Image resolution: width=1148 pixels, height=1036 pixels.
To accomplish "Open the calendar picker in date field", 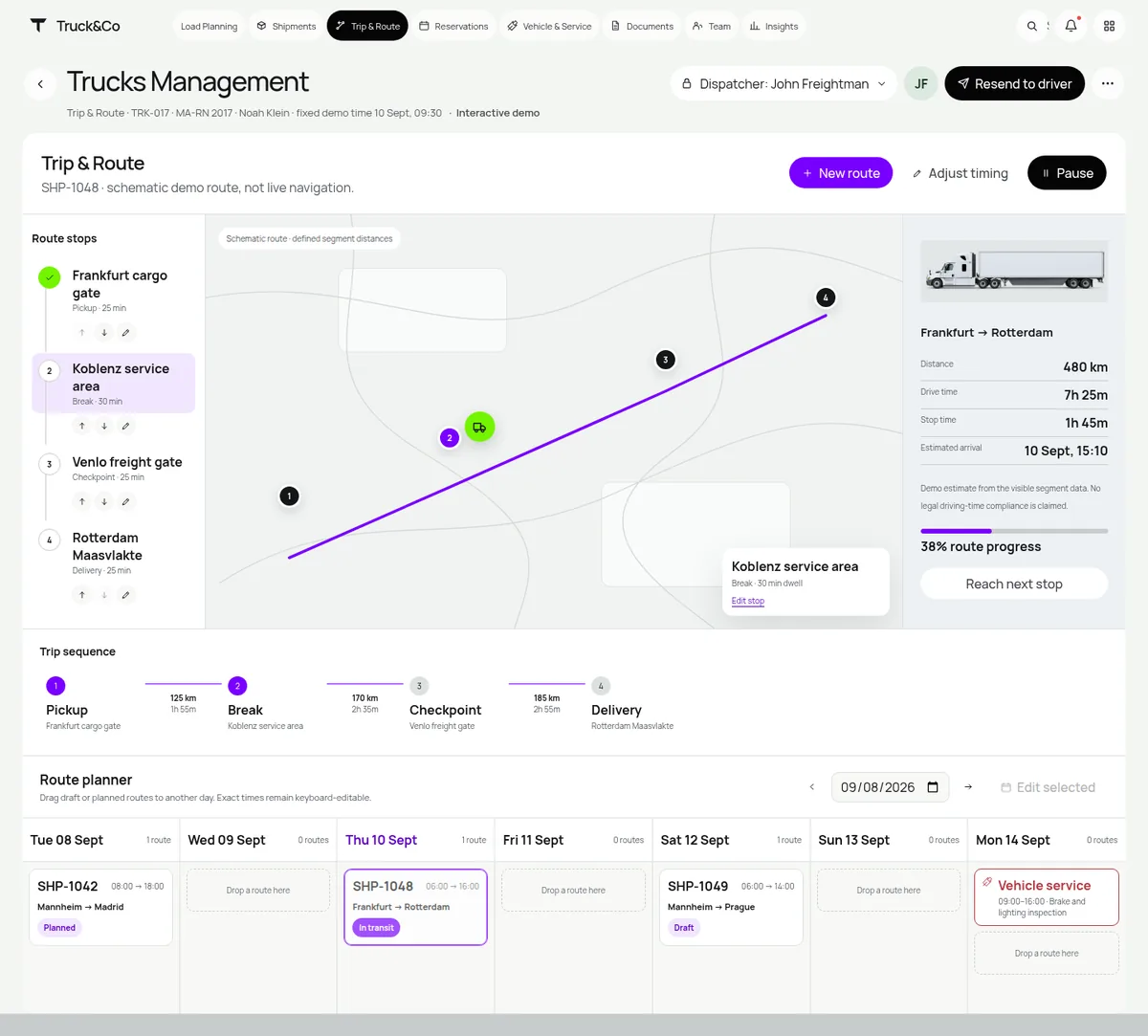I will (x=933, y=787).
